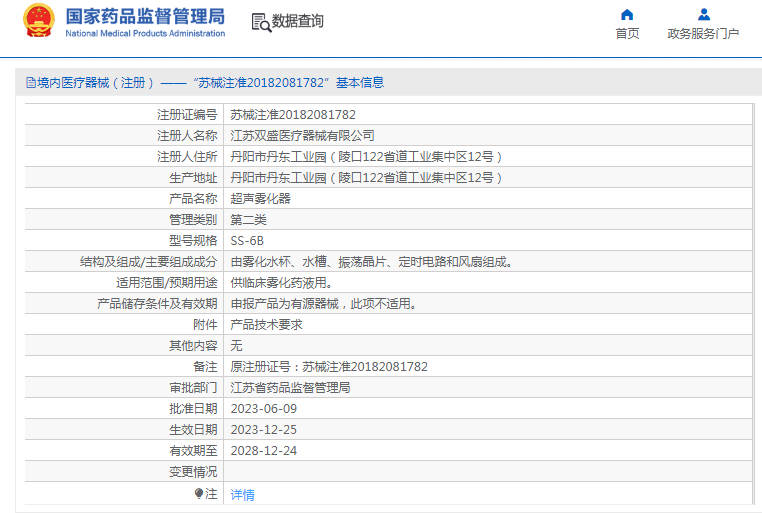Click the approval date 2023-06-09 cell

(264, 409)
